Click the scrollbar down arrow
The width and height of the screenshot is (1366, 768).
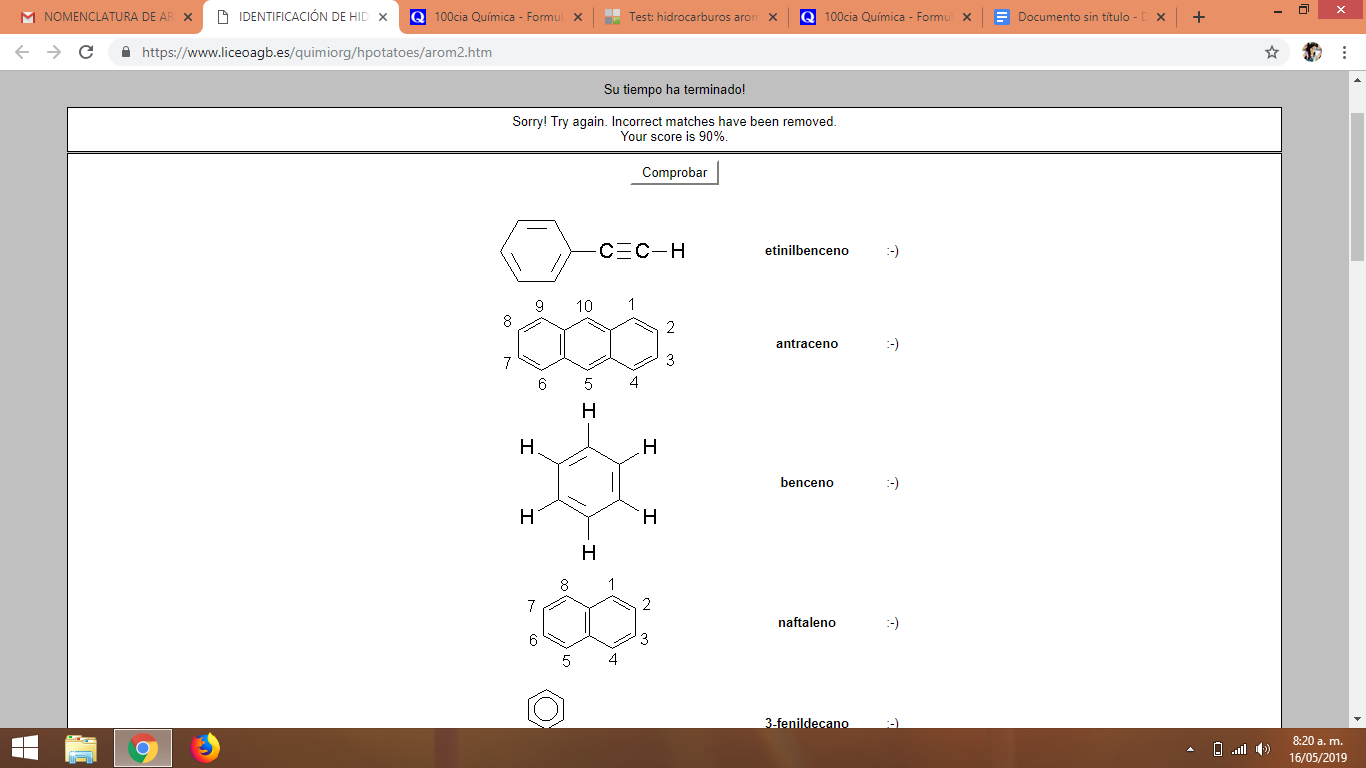(x=1357, y=719)
